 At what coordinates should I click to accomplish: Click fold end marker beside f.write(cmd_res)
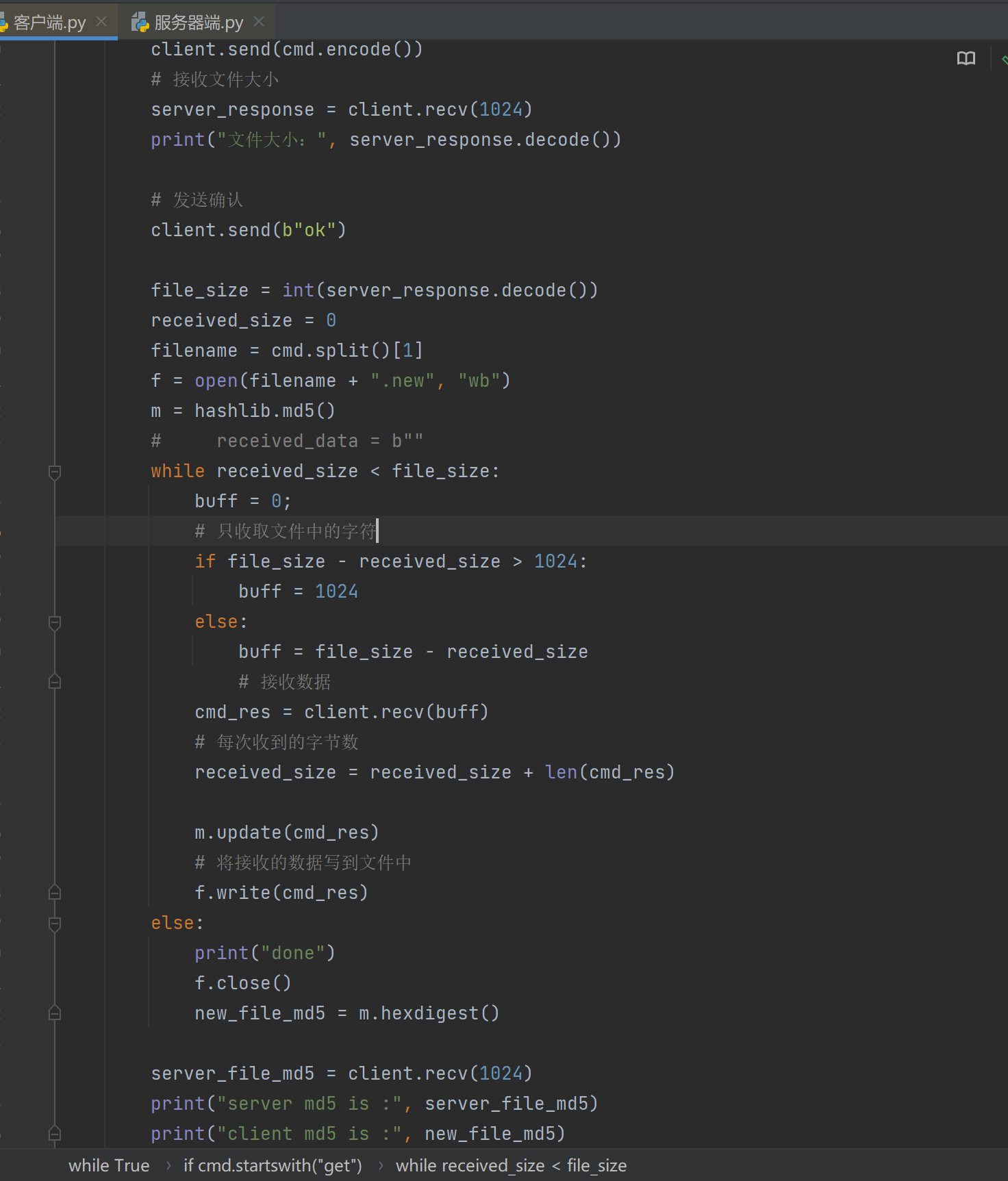coord(55,893)
